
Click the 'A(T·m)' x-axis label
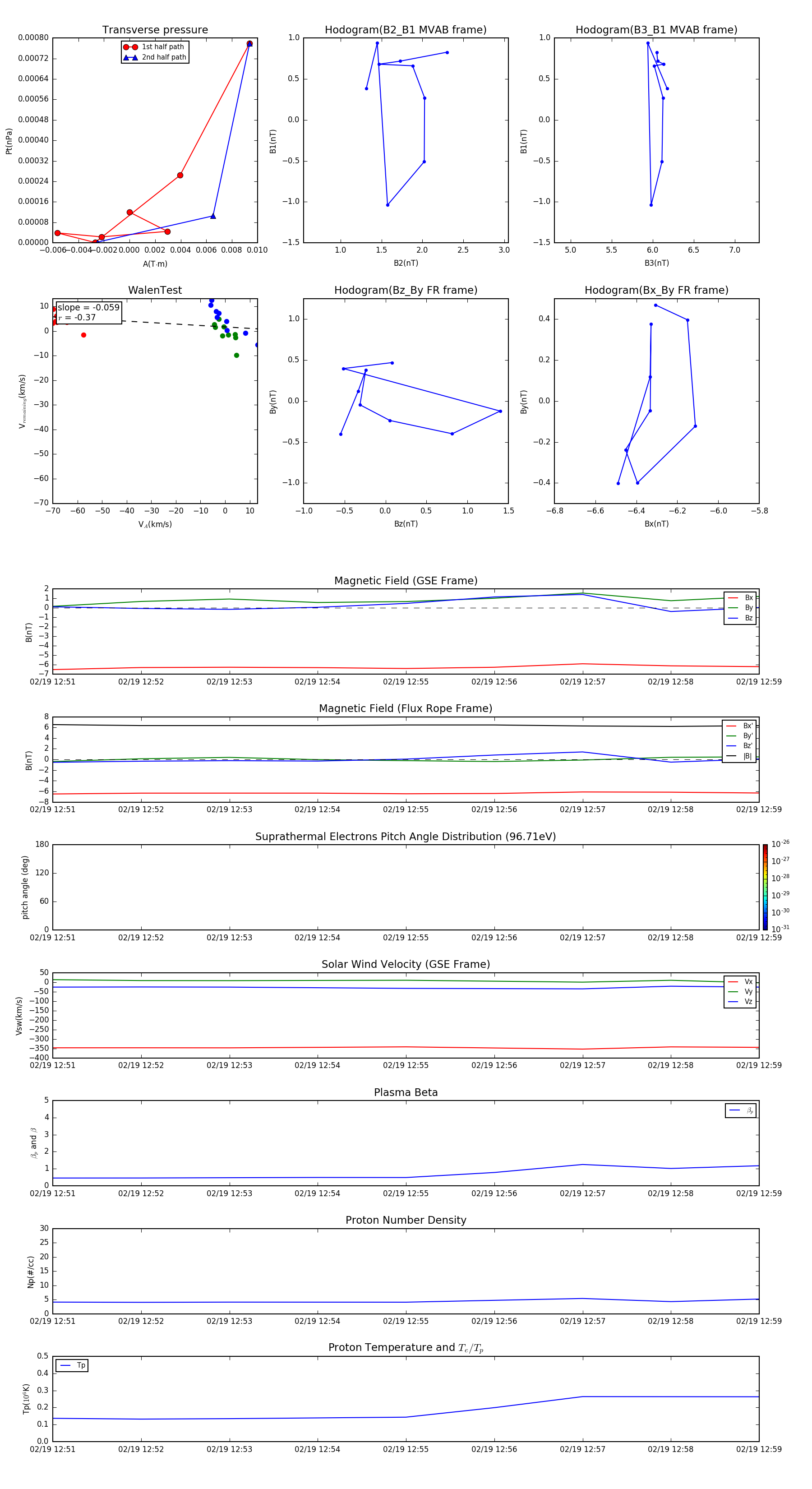(155, 264)
